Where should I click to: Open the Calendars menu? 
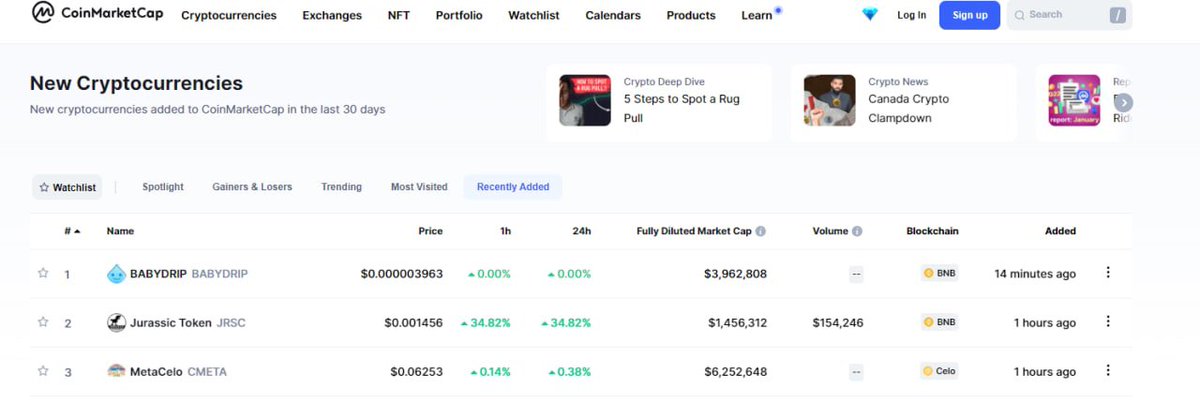click(613, 15)
